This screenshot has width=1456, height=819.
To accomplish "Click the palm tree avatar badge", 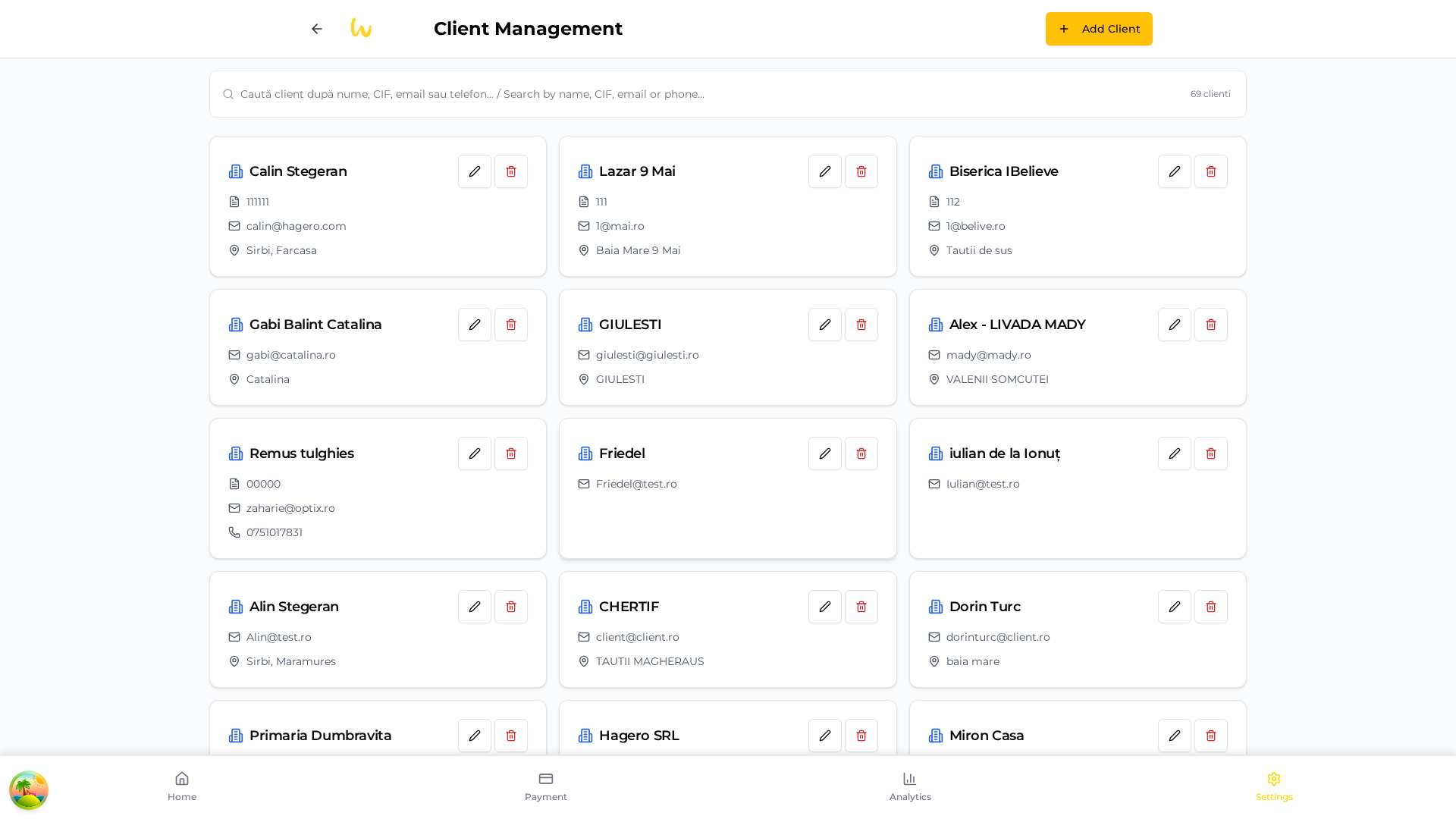I will (29, 790).
